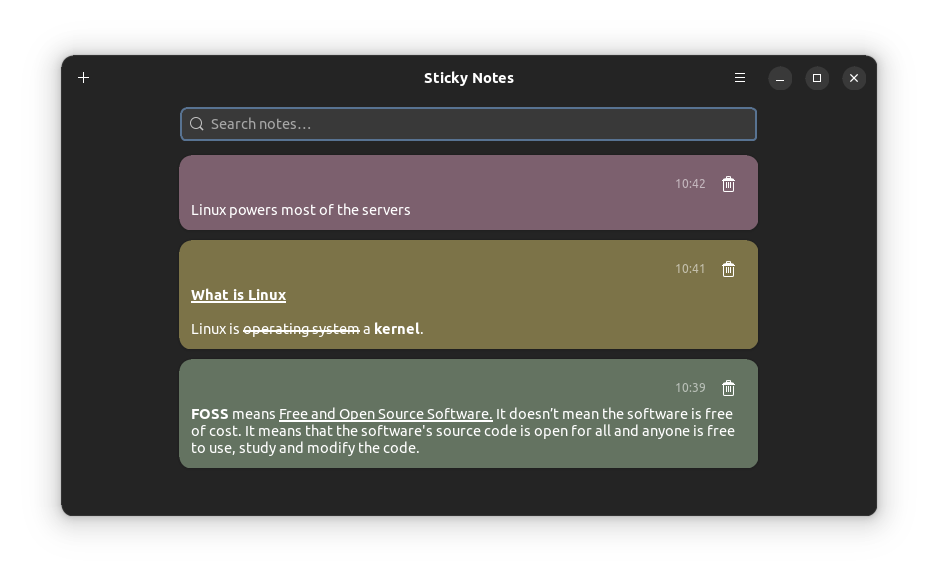Click the bold 'kernel' word in the yellow note
The width and height of the screenshot is (938, 583).
point(396,328)
